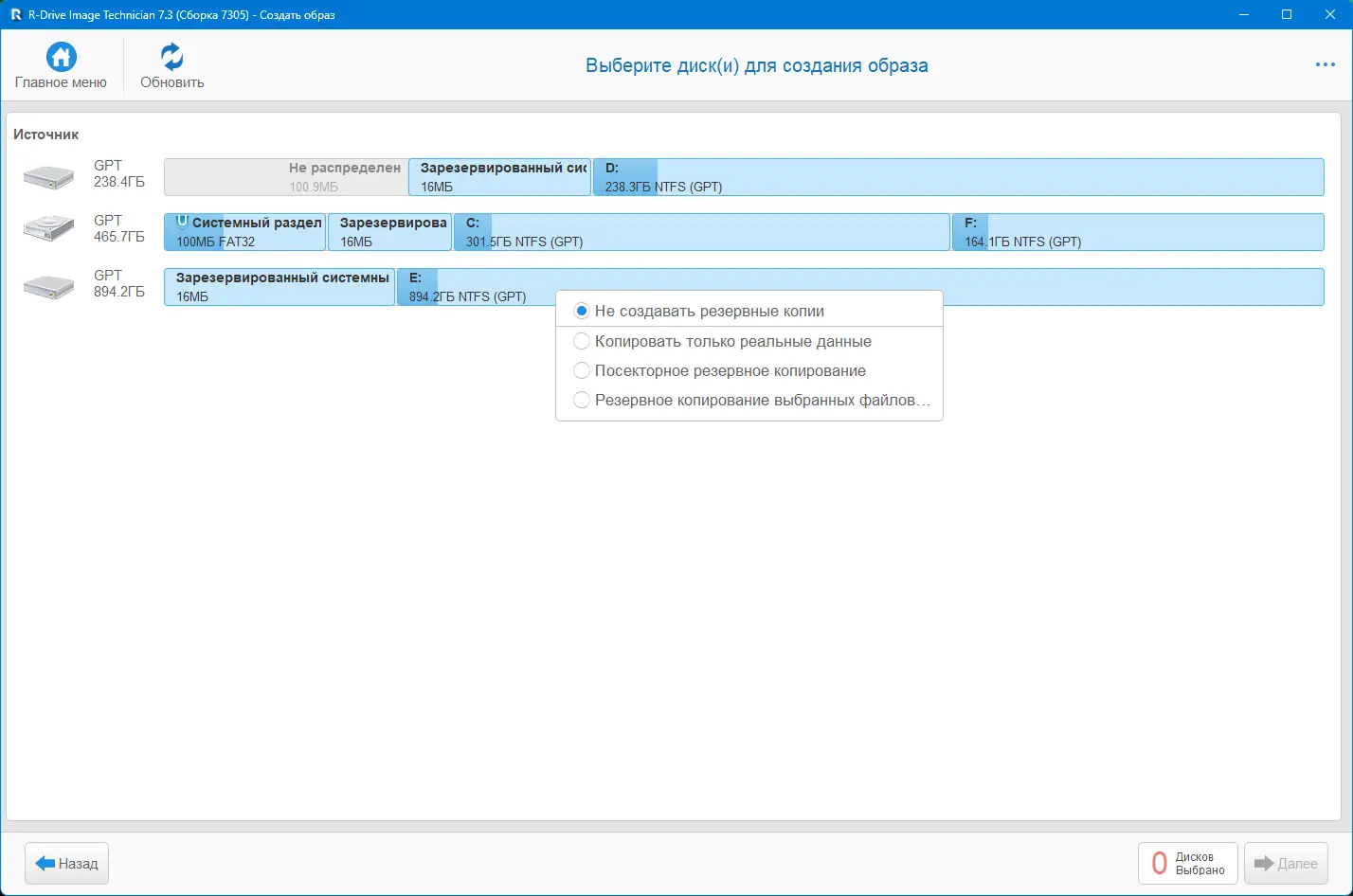Select the 894.2ГБ GPT disk icon
This screenshot has width=1353, height=896.
click(49, 286)
